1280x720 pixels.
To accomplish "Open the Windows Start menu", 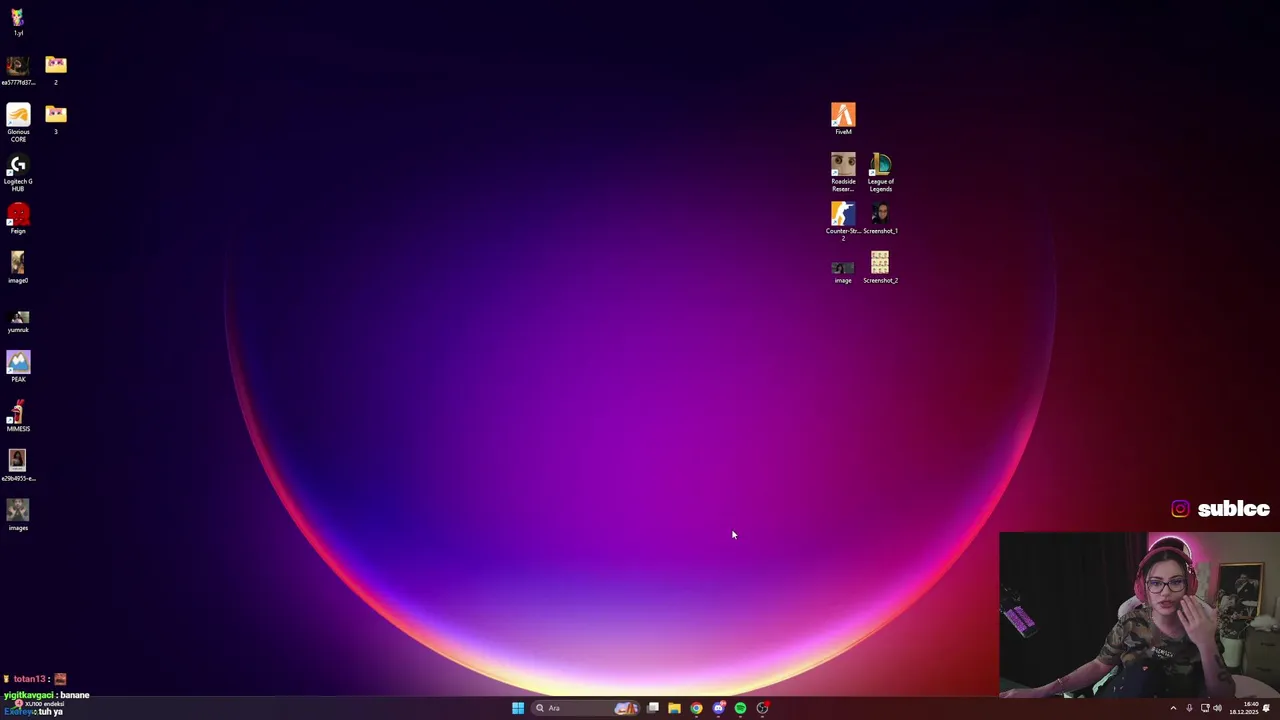I will coord(518,708).
